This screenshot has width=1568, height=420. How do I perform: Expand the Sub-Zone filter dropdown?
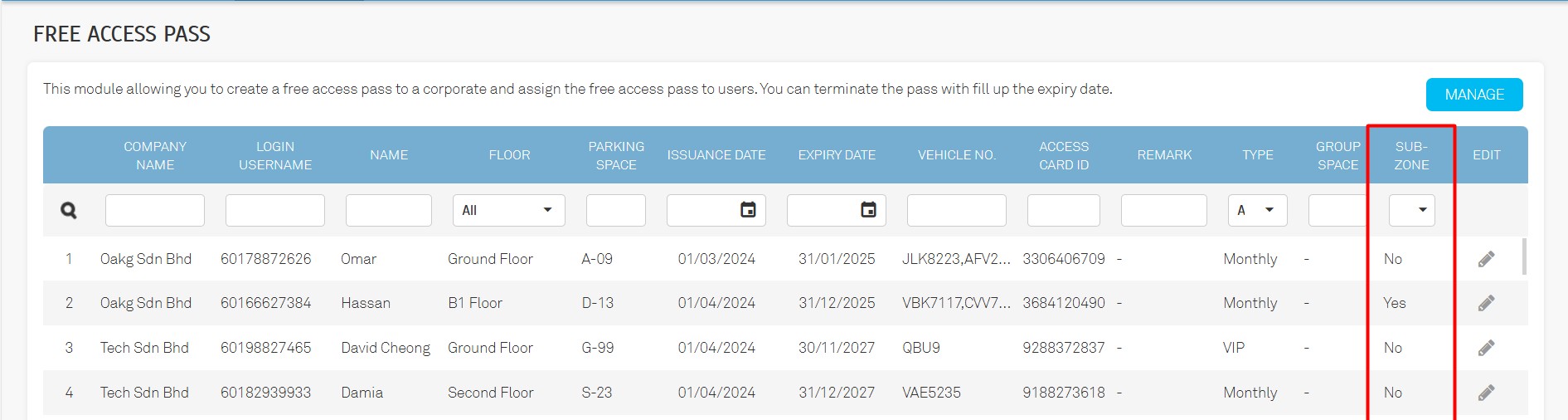(x=1411, y=210)
